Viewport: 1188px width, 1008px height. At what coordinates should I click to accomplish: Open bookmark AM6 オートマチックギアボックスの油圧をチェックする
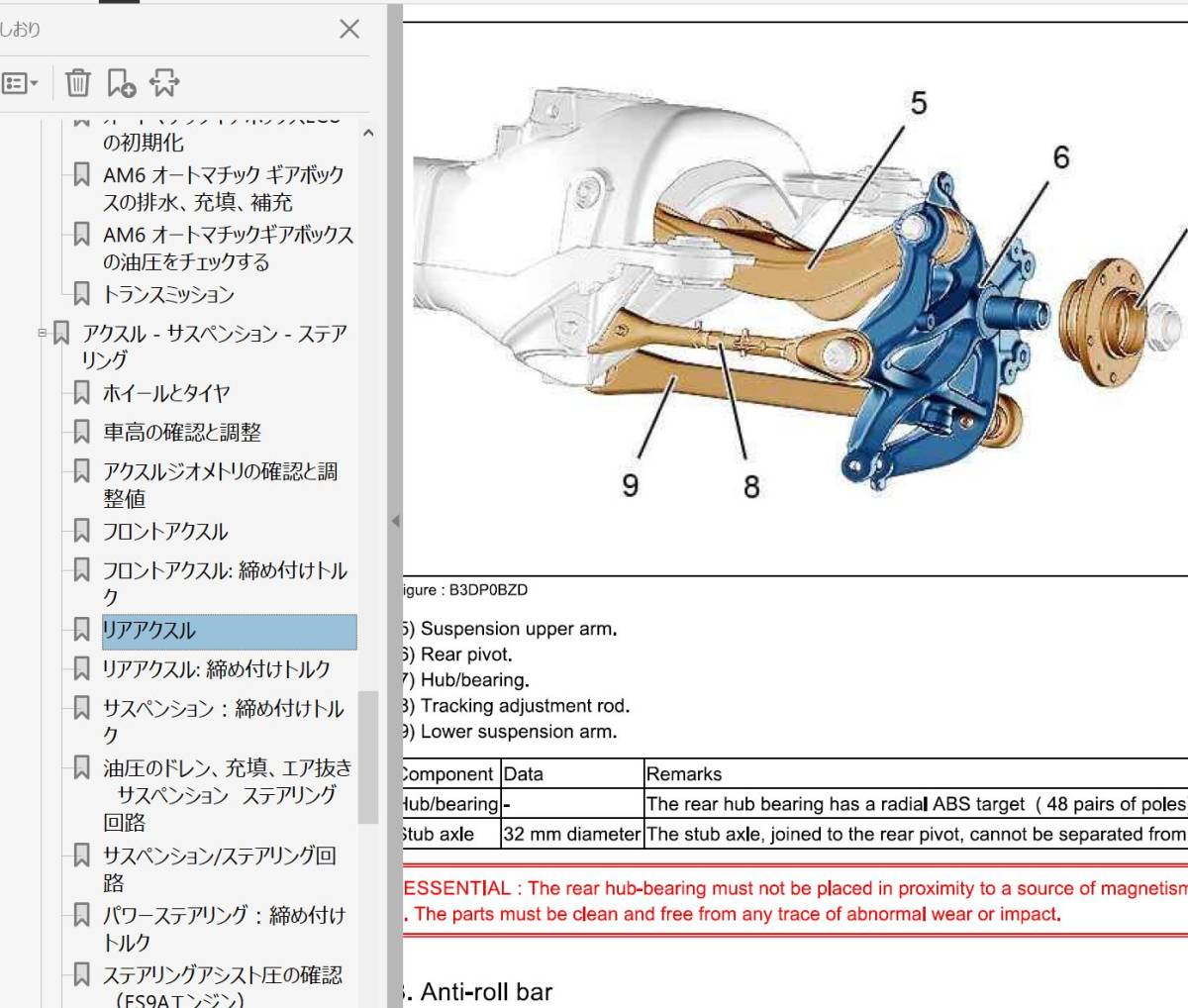(228, 249)
